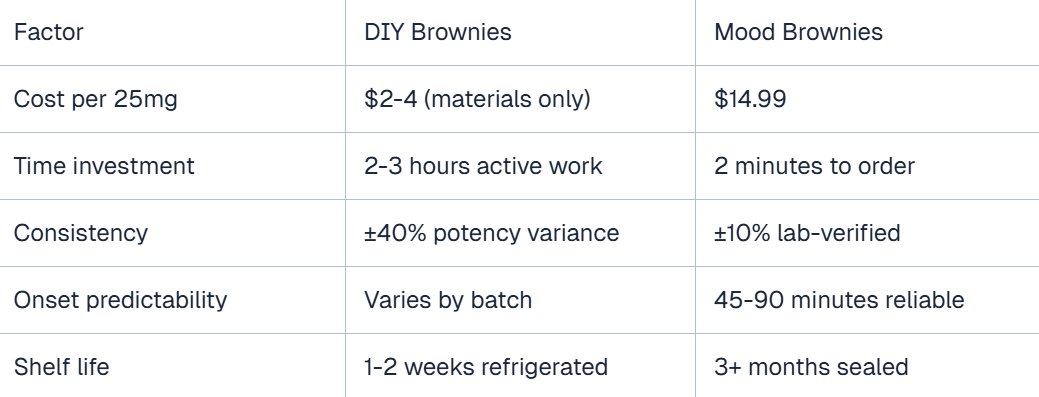
Task: Click the Factor column header
Action: (48, 32)
